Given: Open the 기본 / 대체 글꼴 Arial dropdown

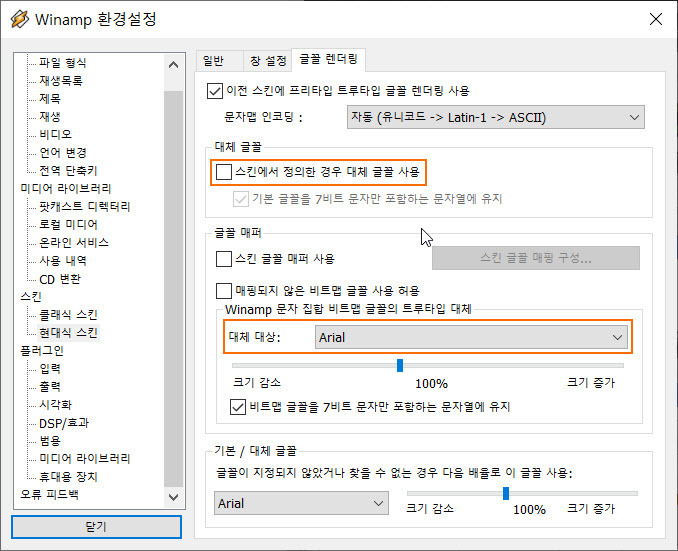Looking at the screenshot, I should (301, 503).
